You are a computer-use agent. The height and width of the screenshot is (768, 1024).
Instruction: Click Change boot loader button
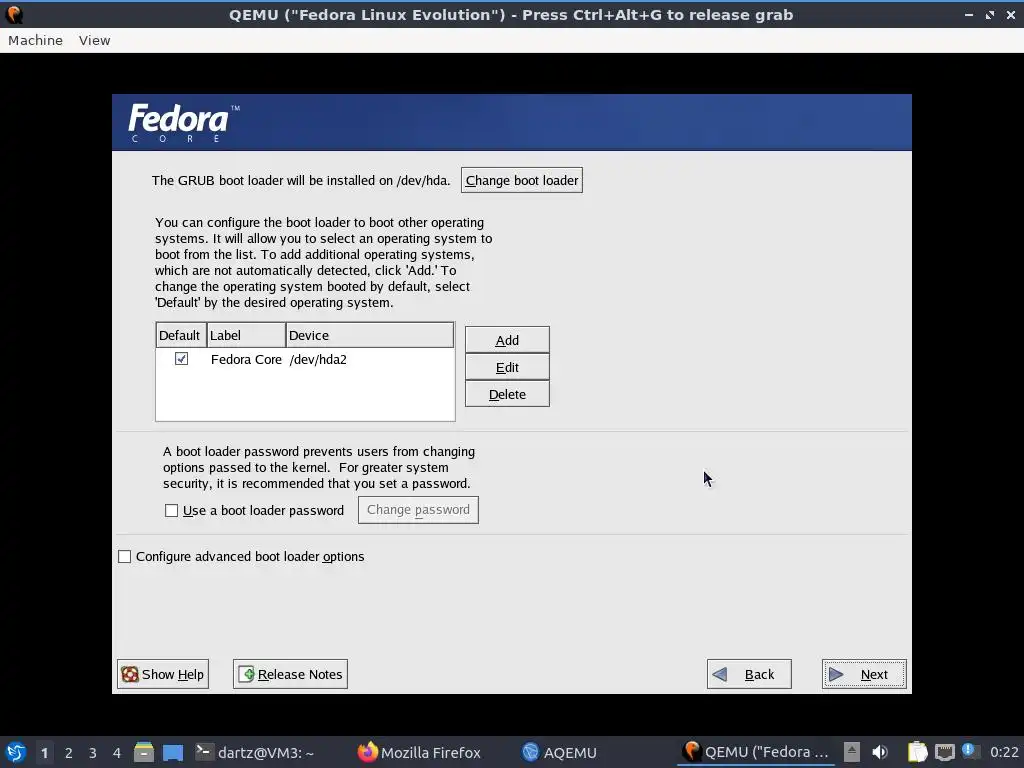click(521, 180)
